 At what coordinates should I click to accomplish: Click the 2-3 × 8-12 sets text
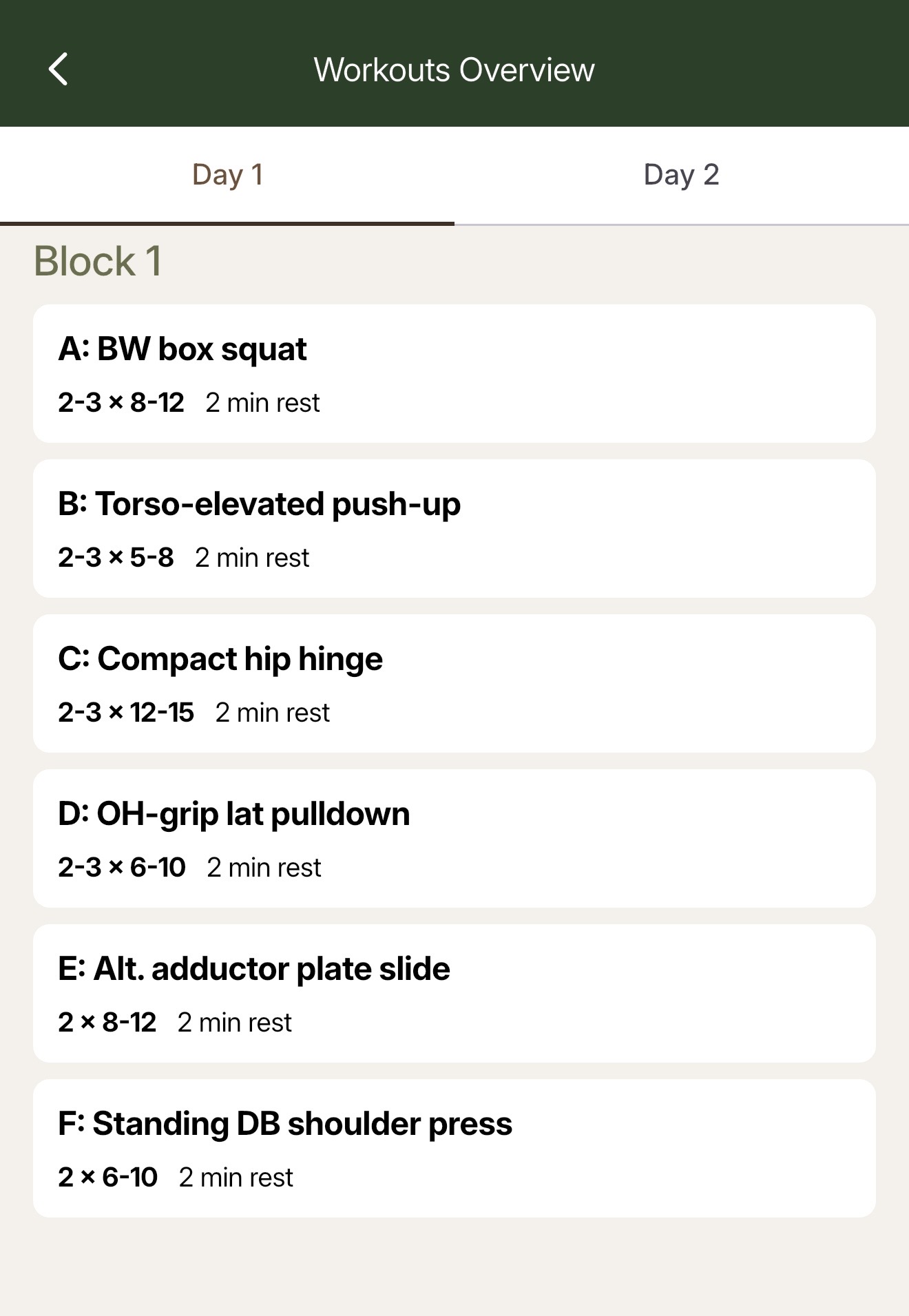tap(121, 402)
